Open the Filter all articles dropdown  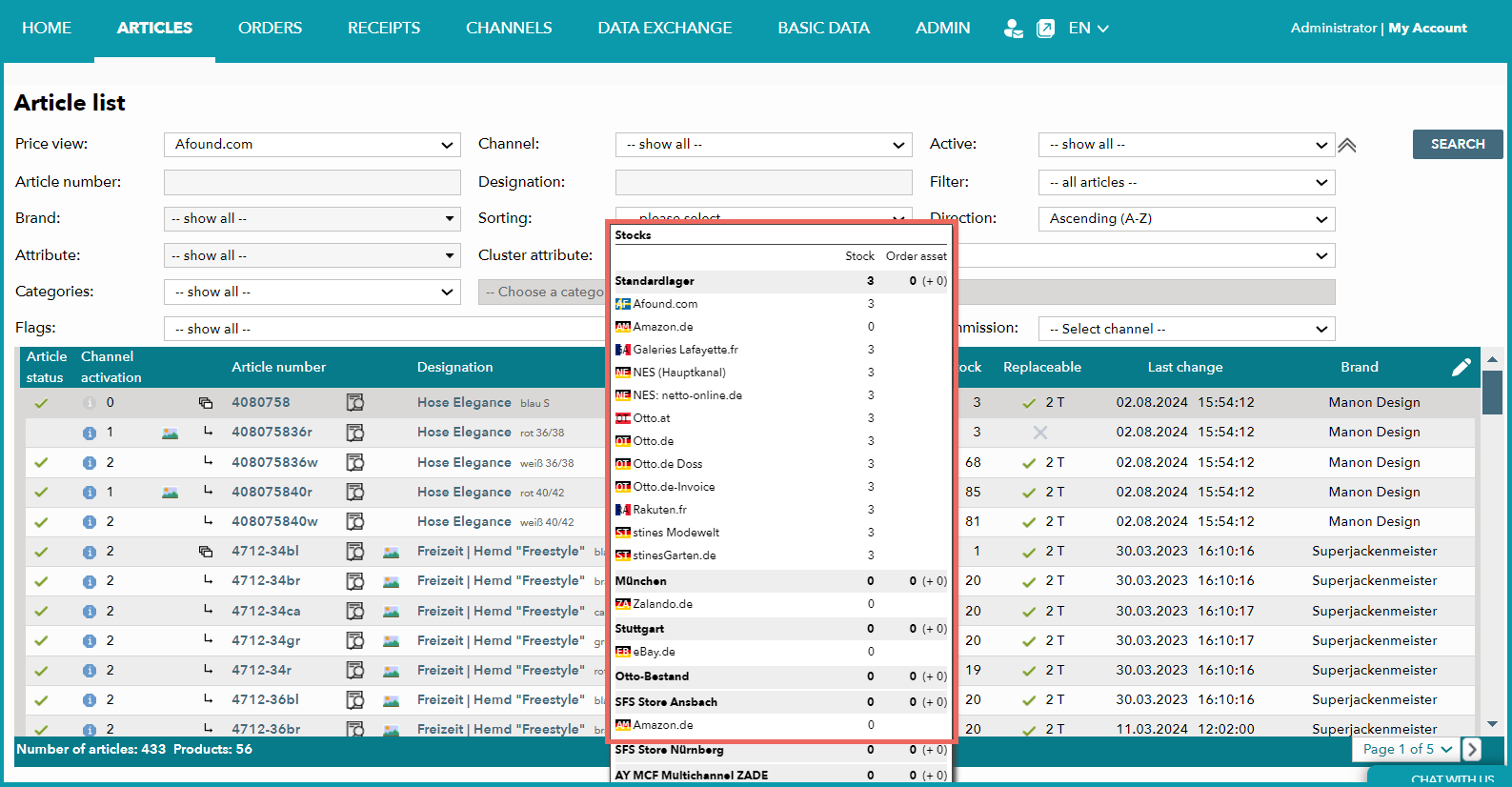click(1186, 182)
